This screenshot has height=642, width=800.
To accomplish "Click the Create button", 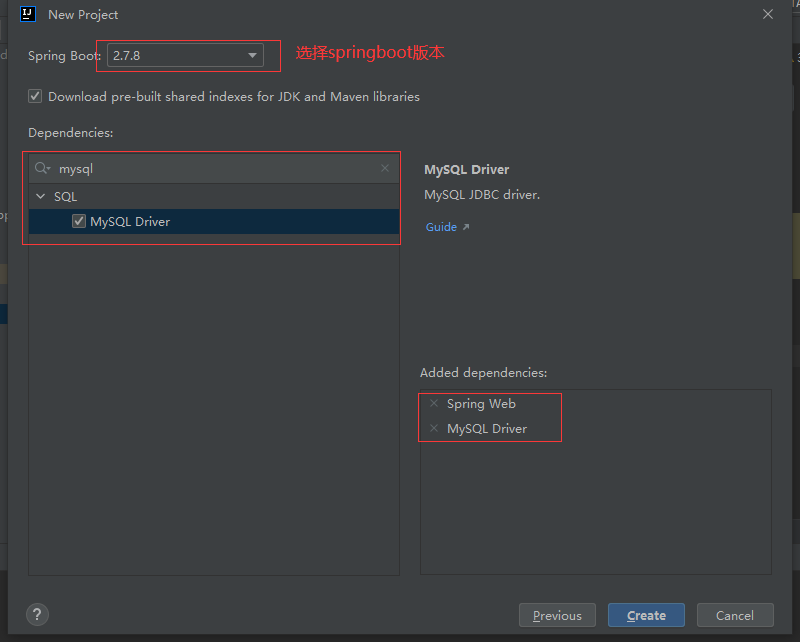I will [x=646, y=615].
